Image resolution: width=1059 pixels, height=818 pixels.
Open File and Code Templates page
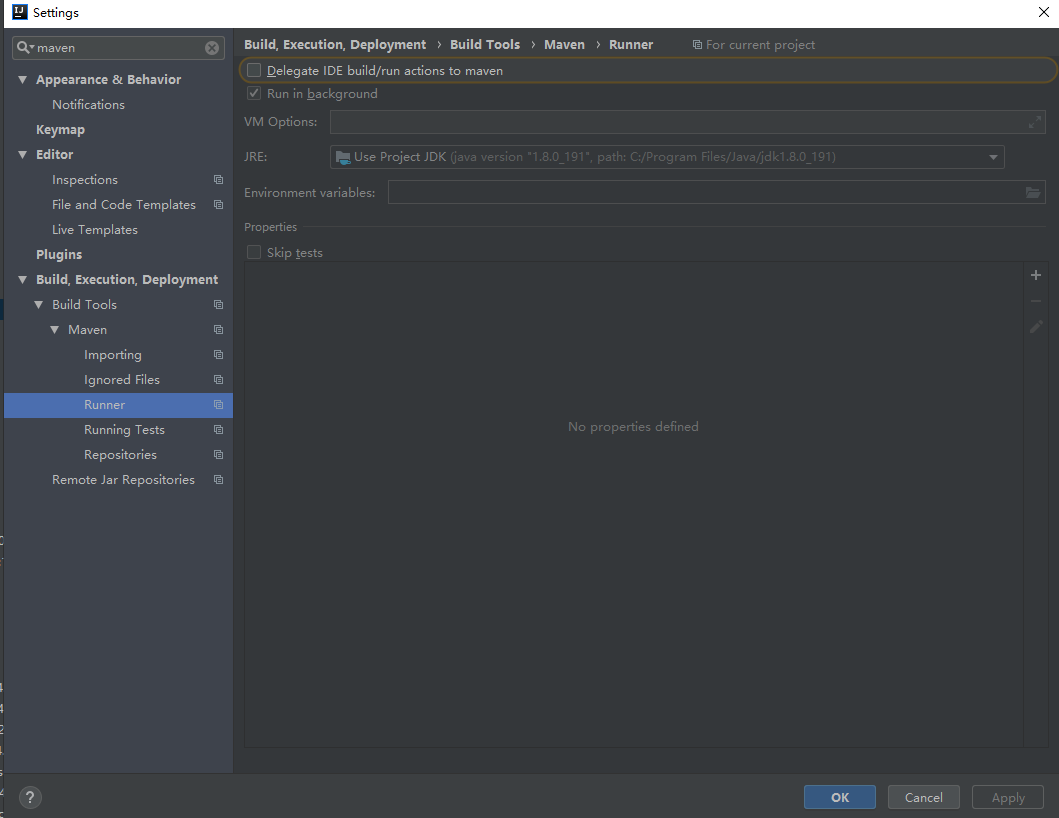124,205
